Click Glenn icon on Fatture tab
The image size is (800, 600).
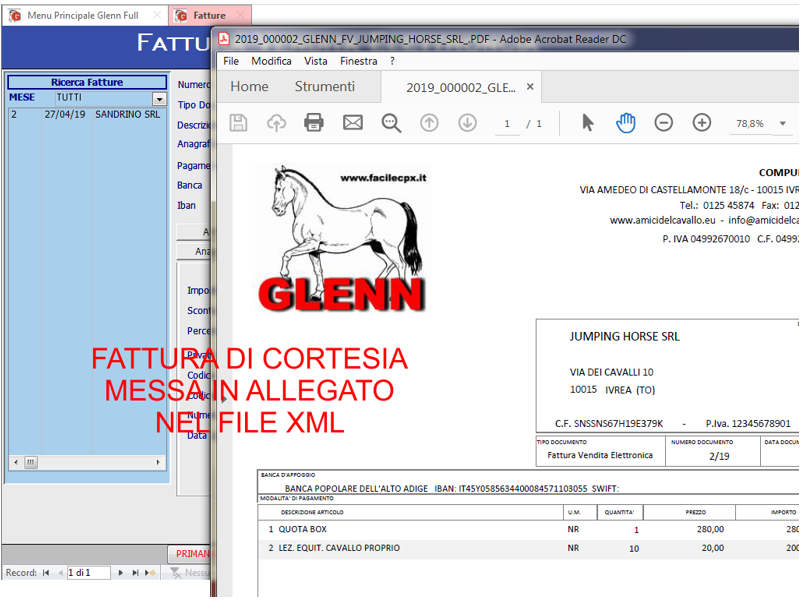[181, 16]
